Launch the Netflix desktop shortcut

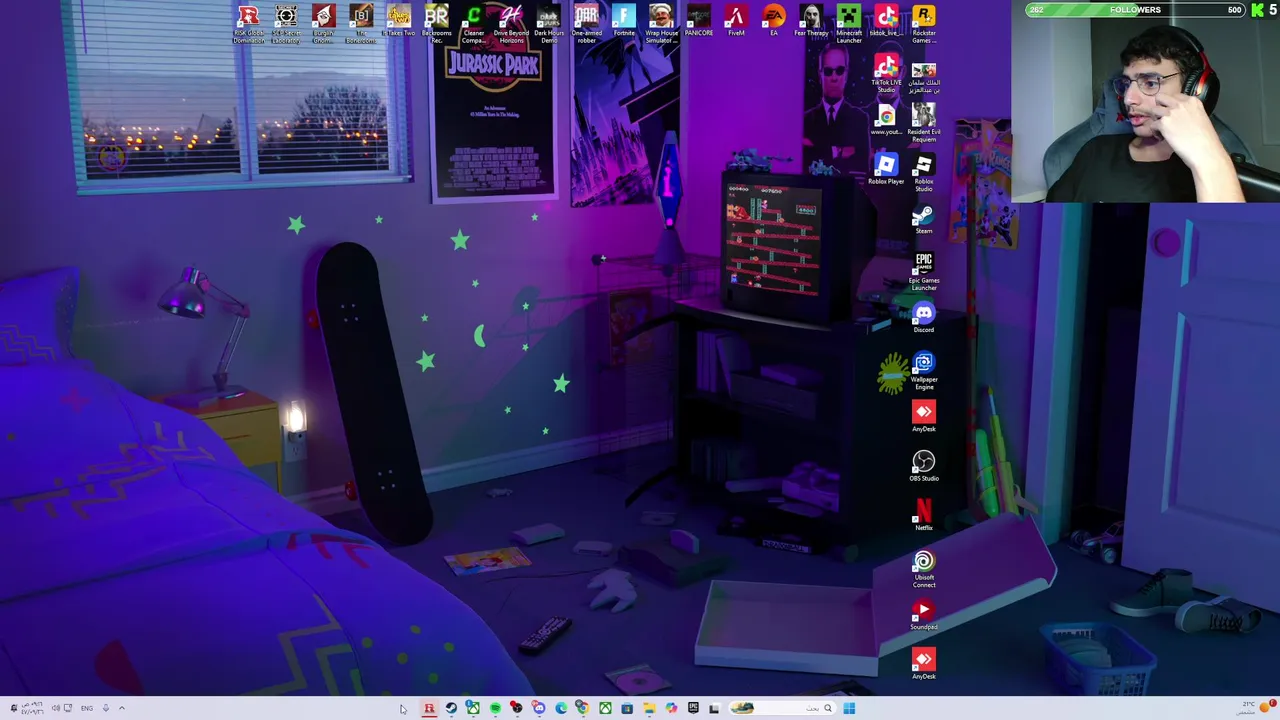923,515
